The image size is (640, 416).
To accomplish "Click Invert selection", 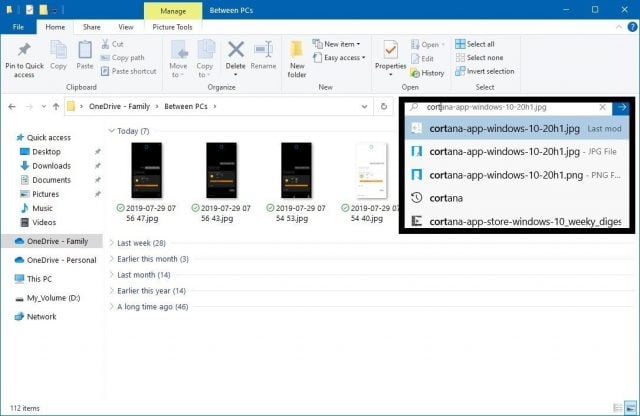I will (x=485, y=71).
